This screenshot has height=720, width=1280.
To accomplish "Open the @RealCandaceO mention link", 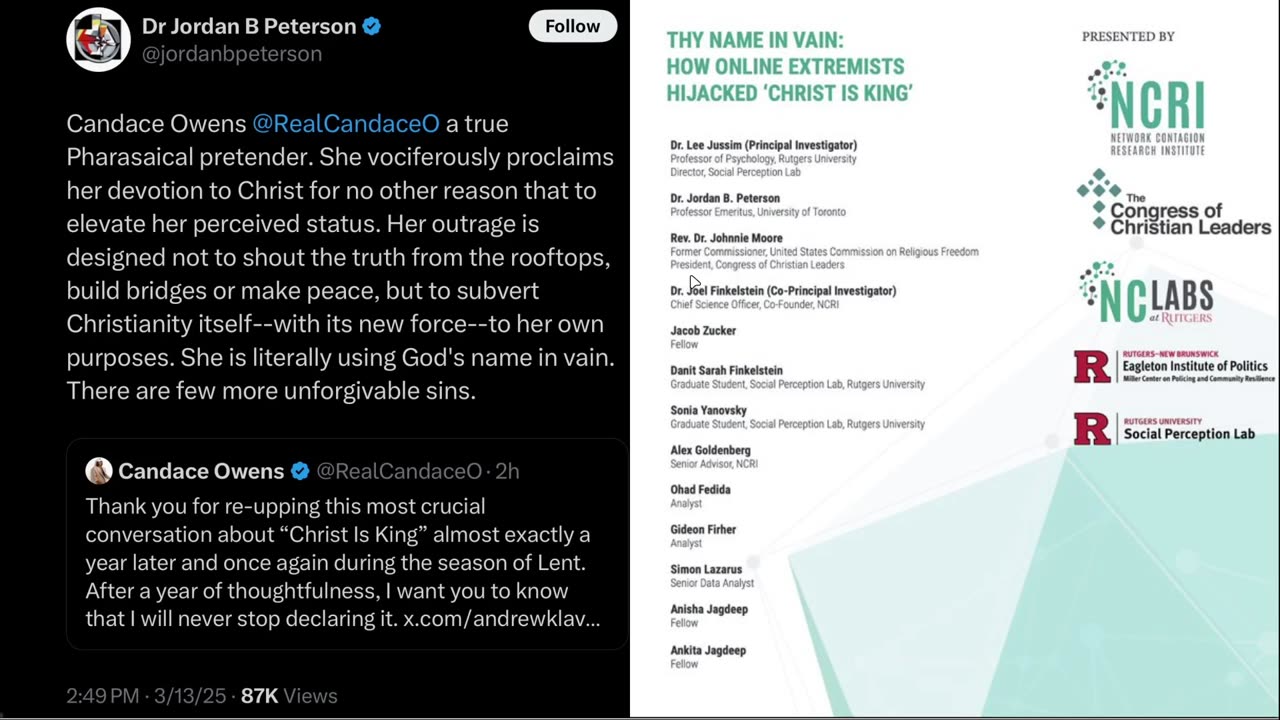I will (x=346, y=123).
